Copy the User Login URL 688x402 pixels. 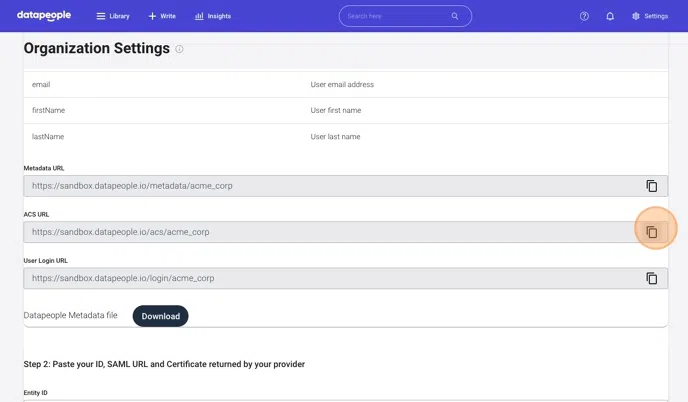pos(651,278)
